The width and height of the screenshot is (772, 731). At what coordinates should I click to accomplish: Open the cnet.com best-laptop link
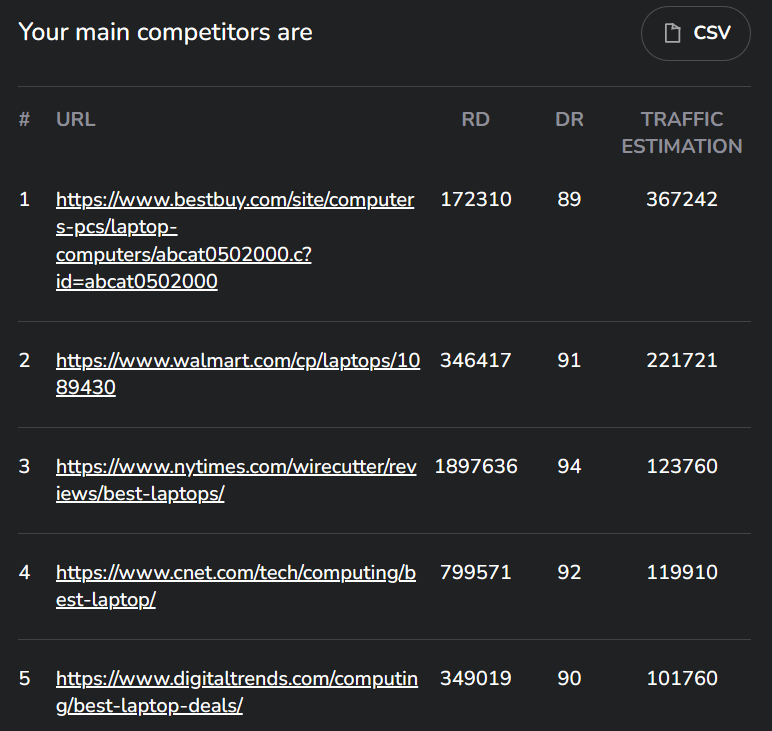click(x=236, y=586)
